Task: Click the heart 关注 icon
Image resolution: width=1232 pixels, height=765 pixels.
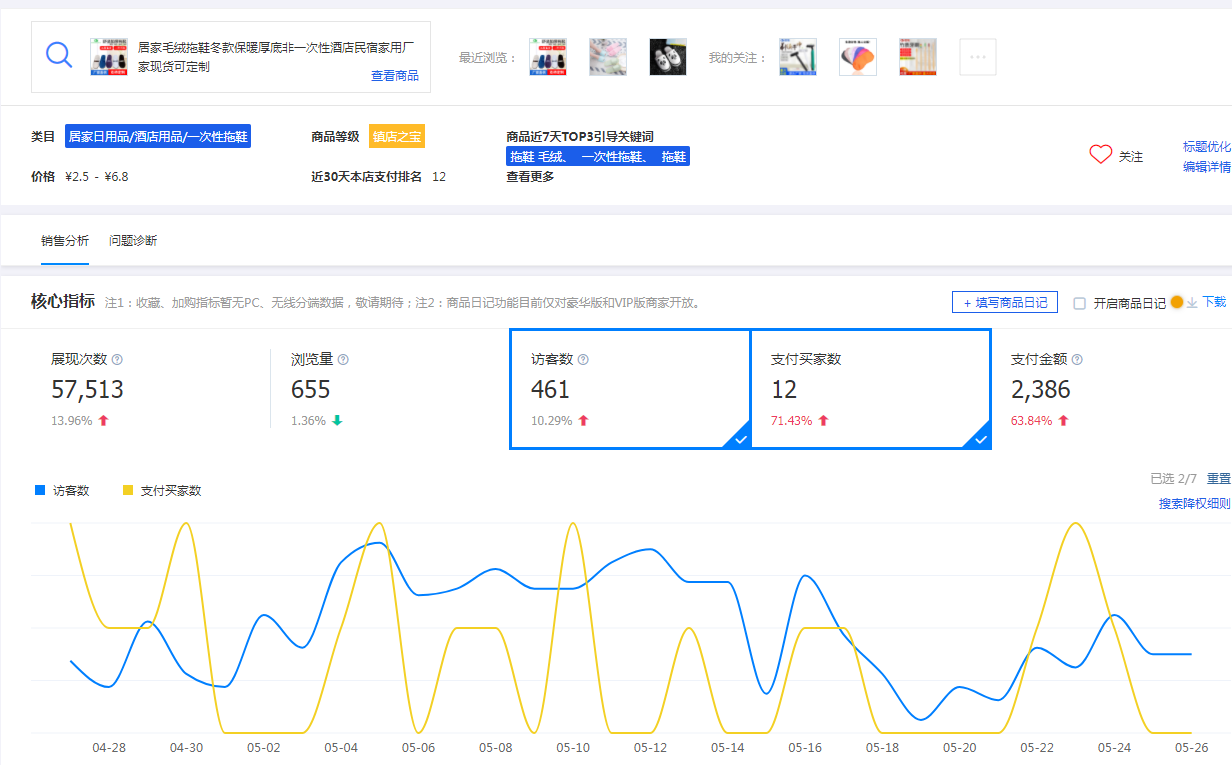Action: [x=1100, y=155]
